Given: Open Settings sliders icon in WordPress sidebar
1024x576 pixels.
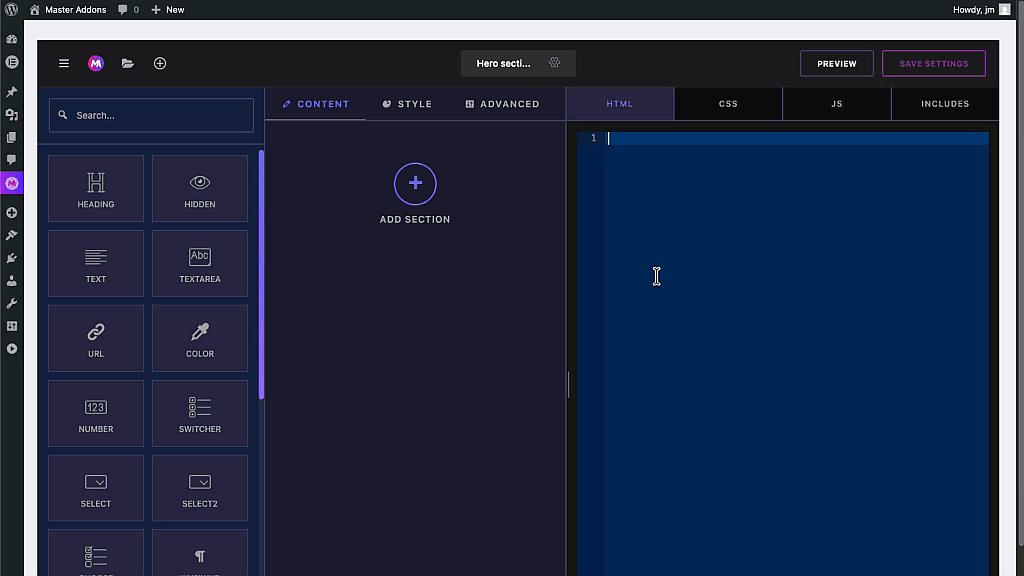Looking at the screenshot, I should pyautogui.click(x=12, y=326).
